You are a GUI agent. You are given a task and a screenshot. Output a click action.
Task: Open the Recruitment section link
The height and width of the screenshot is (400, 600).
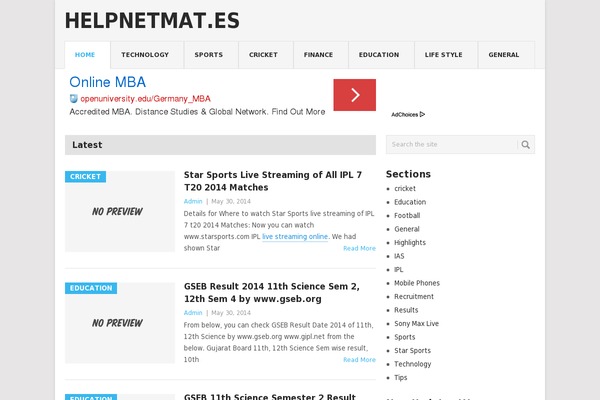pyautogui.click(x=414, y=297)
